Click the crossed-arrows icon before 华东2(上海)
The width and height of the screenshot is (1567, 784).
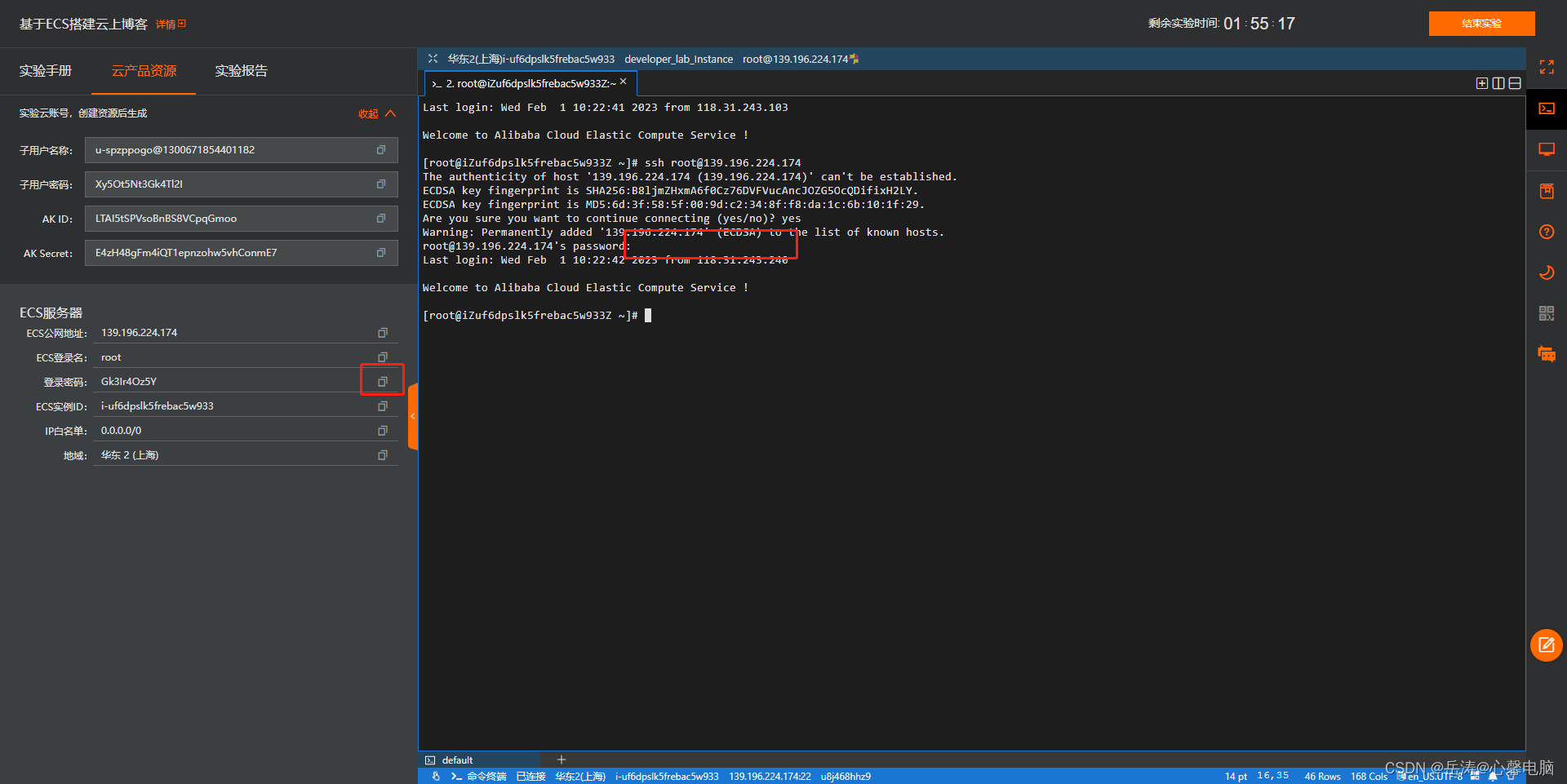[x=433, y=59]
